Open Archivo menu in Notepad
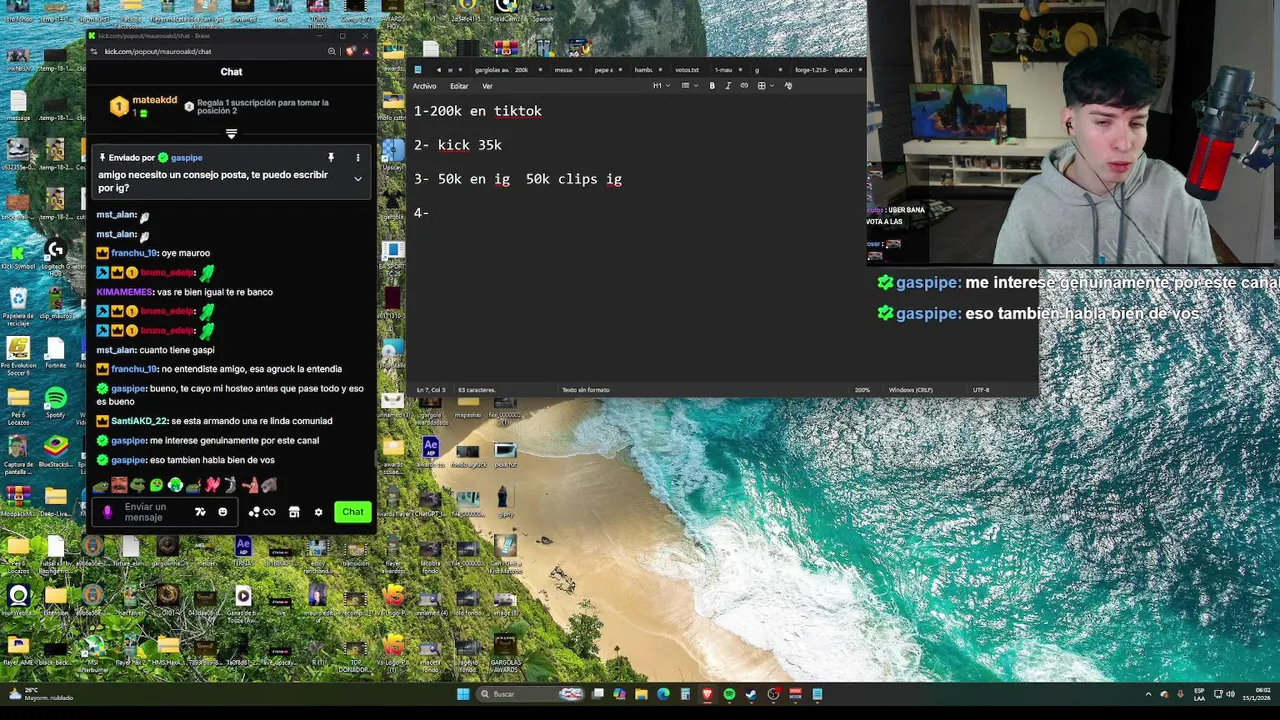Image resolution: width=1280 pixels, height=720 pixels. 424,86
